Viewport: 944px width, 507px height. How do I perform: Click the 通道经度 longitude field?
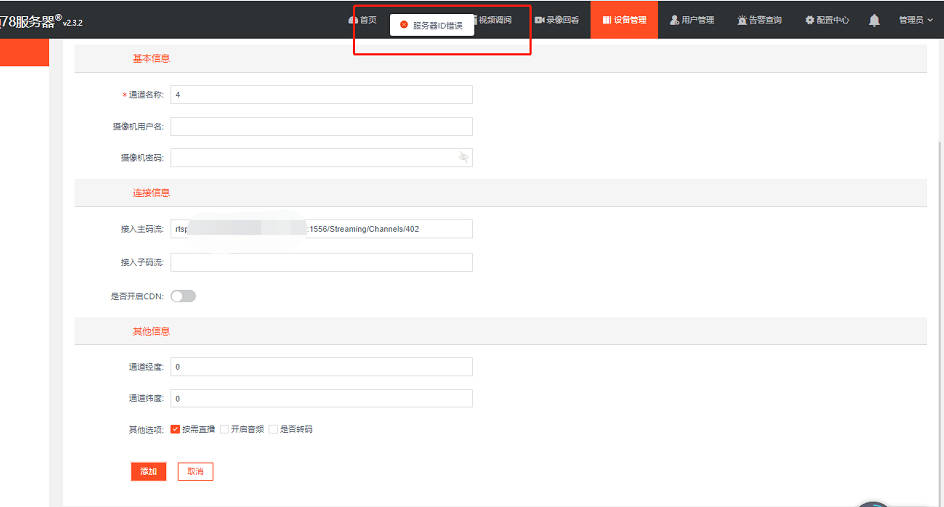tap(321, 367)
